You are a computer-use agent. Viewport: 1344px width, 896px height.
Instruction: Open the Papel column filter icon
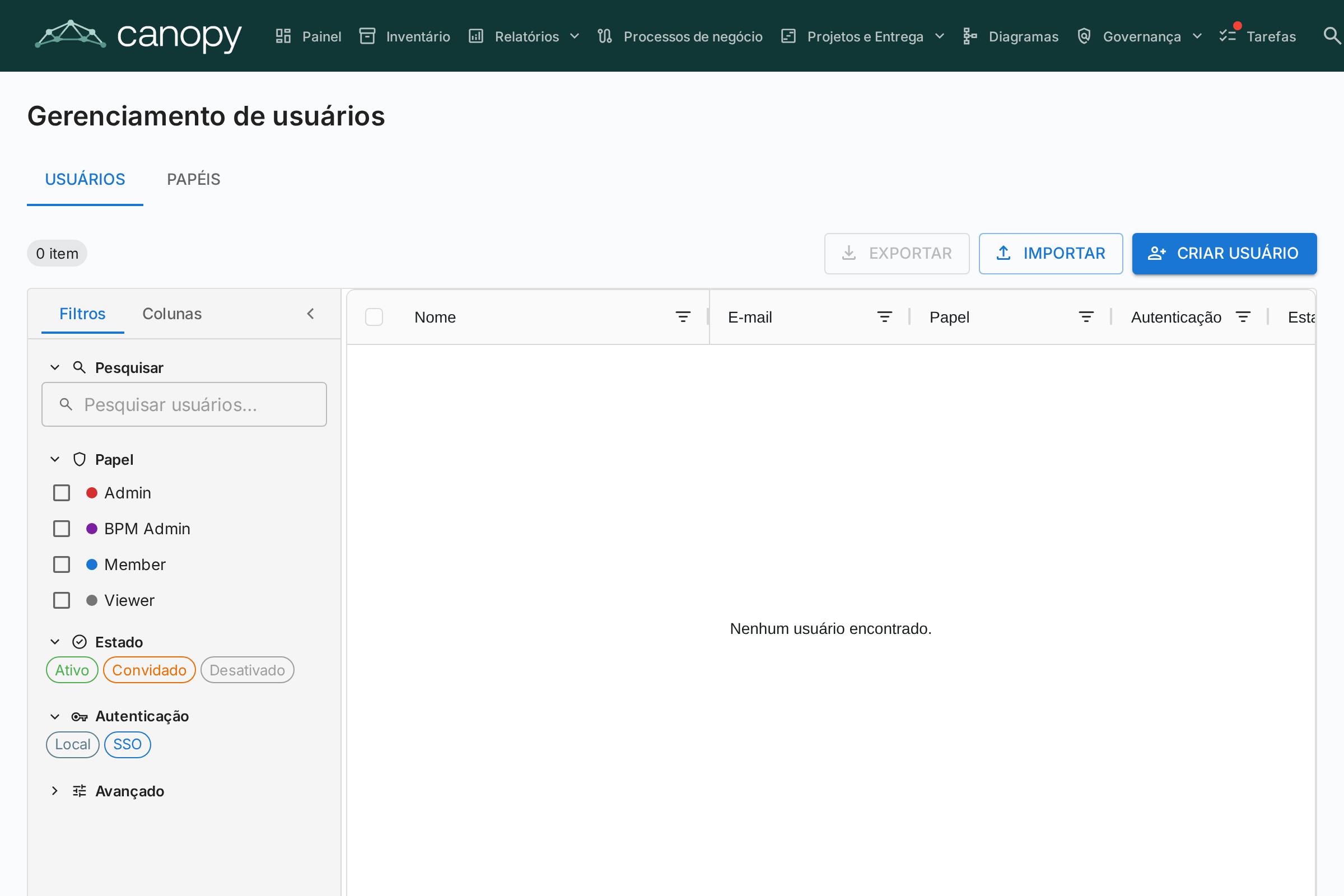[x=1086, y=316]
